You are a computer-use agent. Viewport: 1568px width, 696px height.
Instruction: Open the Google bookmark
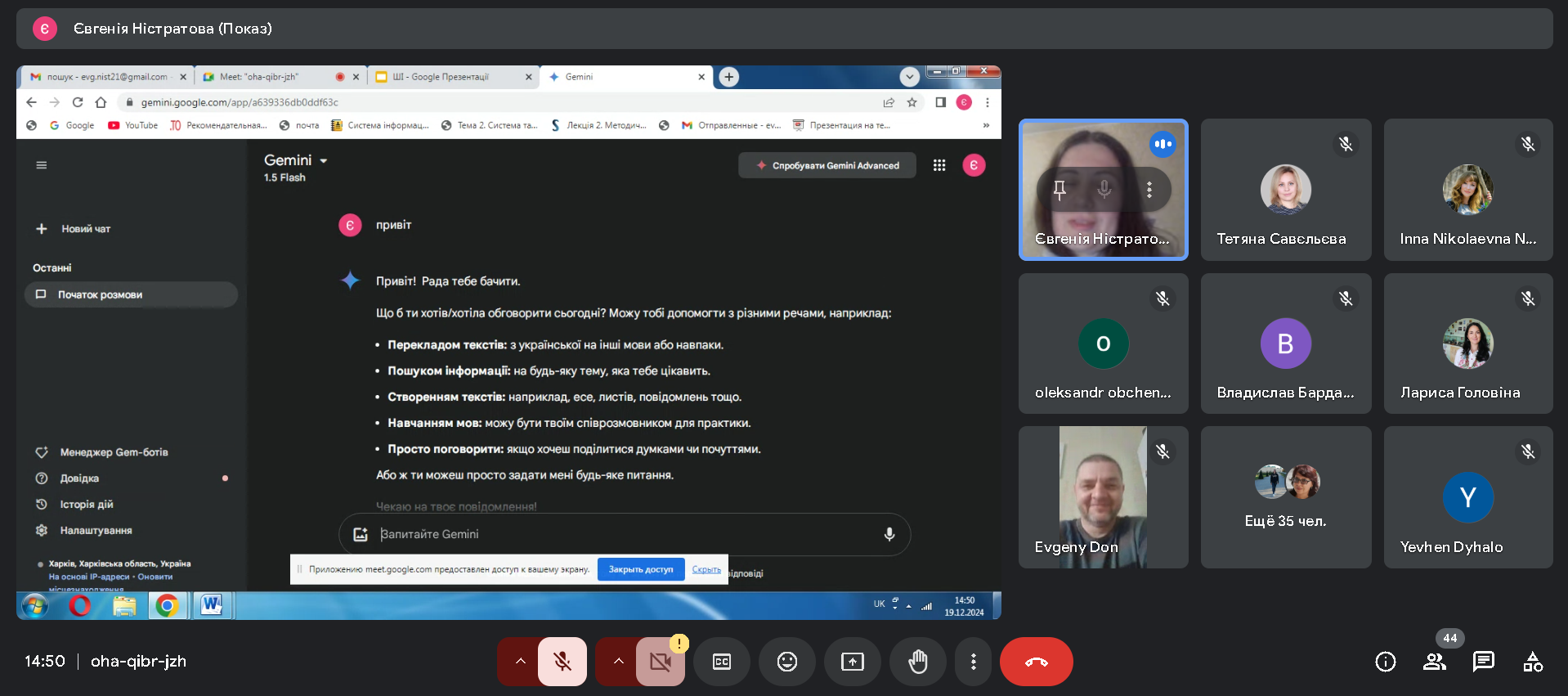click(72, 125)
